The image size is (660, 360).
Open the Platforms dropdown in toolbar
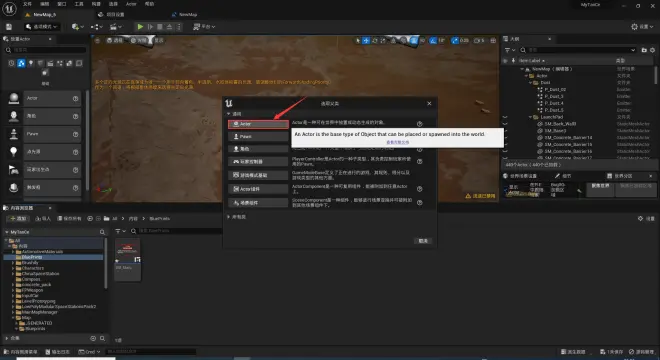(204, 27)
